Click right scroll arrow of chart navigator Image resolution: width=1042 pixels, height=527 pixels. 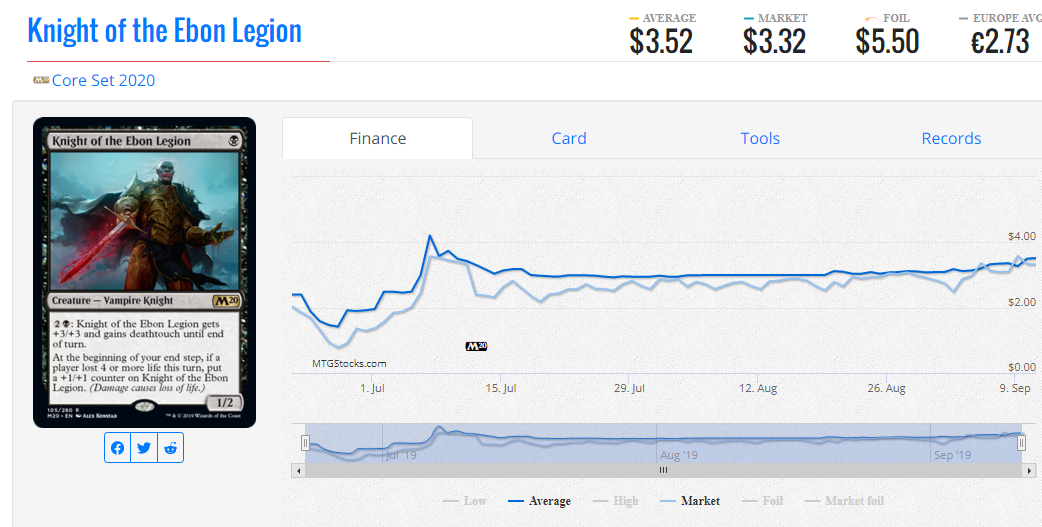1029,471
